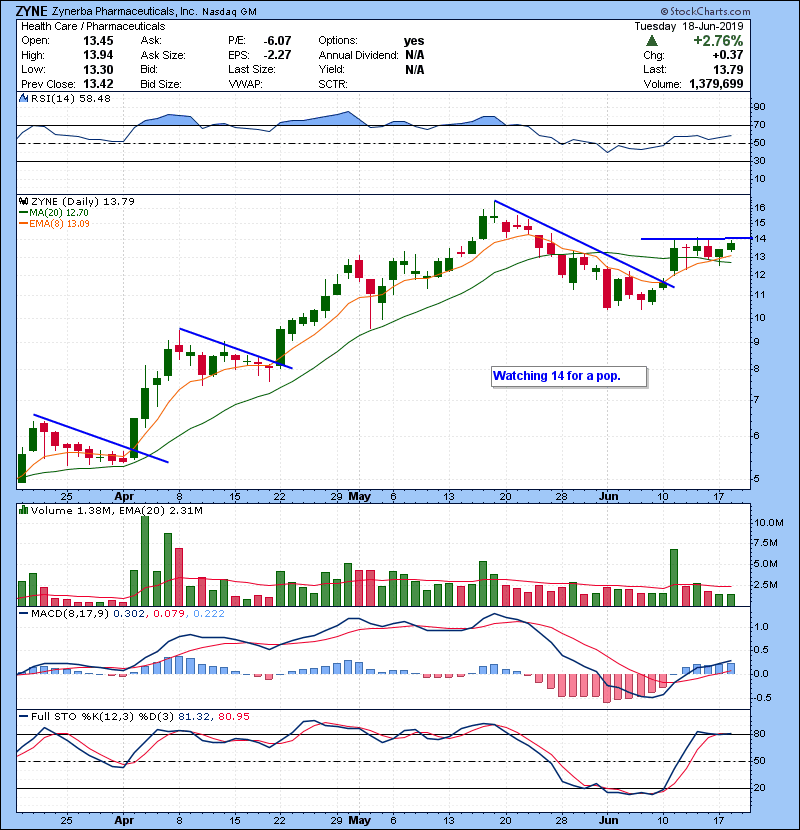Click the Yield value N/A
Screen dimensions: 800x830
coord(415,69)
